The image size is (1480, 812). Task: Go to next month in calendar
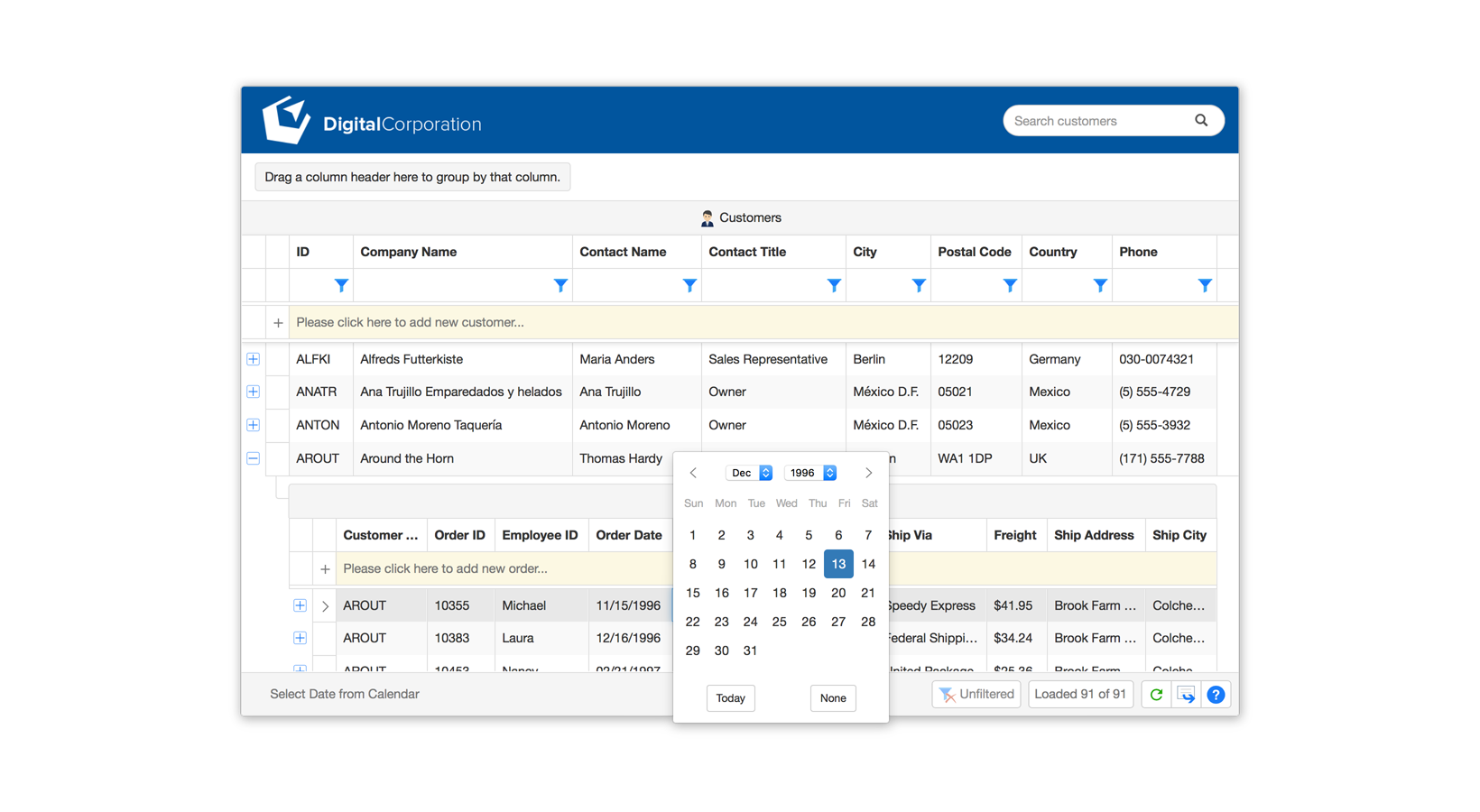click(868, 473)
